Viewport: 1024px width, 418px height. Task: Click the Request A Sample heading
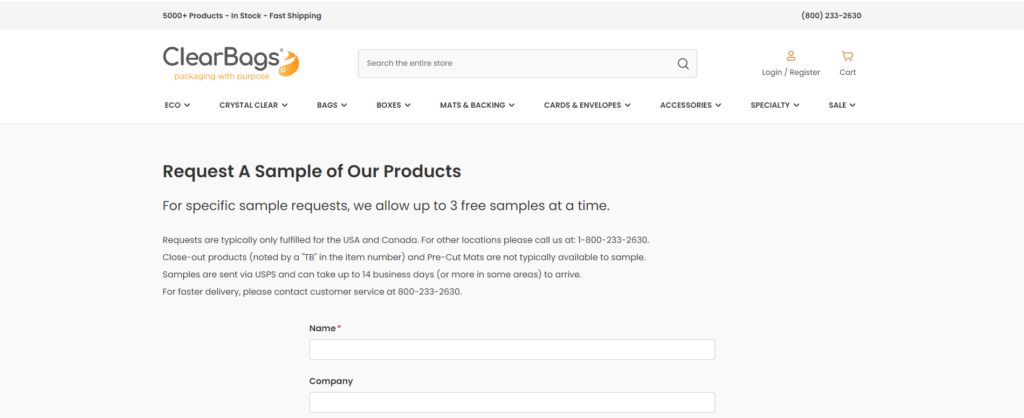[311, 171]
